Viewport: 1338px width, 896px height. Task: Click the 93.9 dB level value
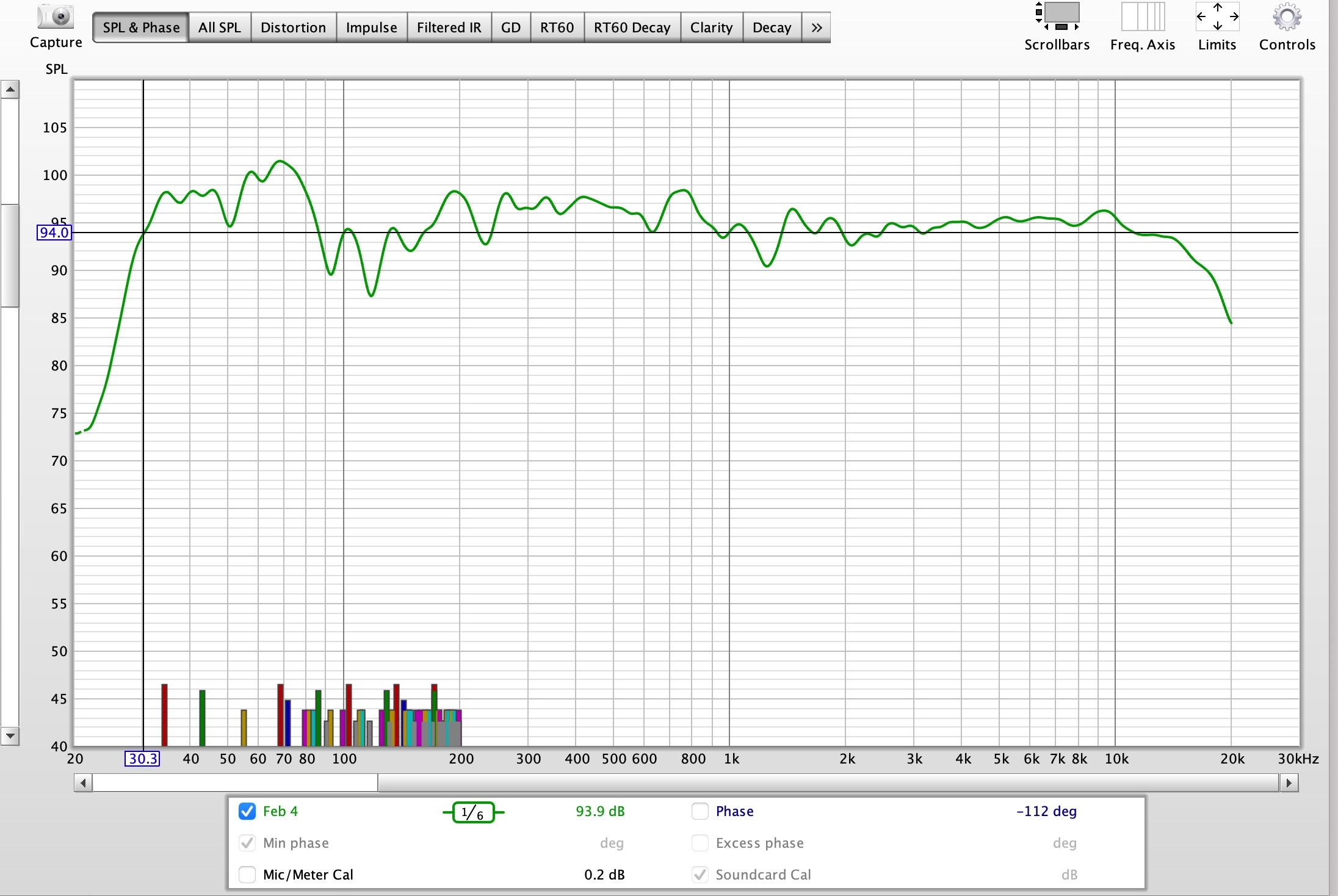(x=600, y=811)
